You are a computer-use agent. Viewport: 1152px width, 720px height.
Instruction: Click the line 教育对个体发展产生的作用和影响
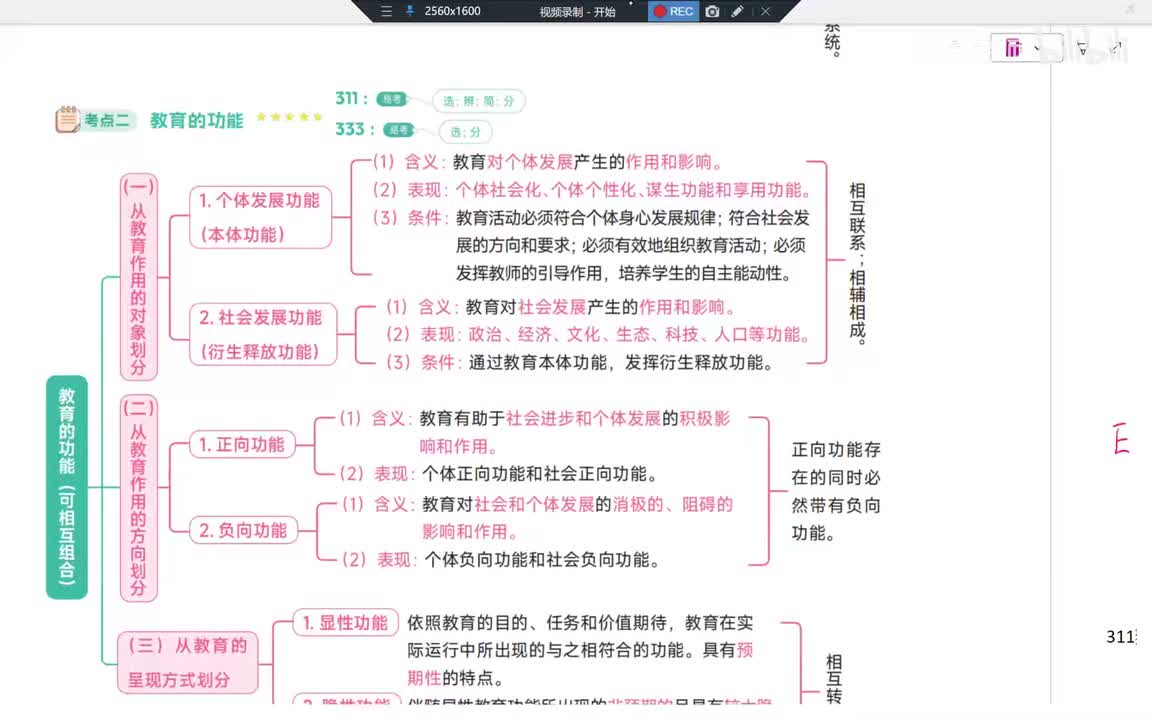[589, 162]
